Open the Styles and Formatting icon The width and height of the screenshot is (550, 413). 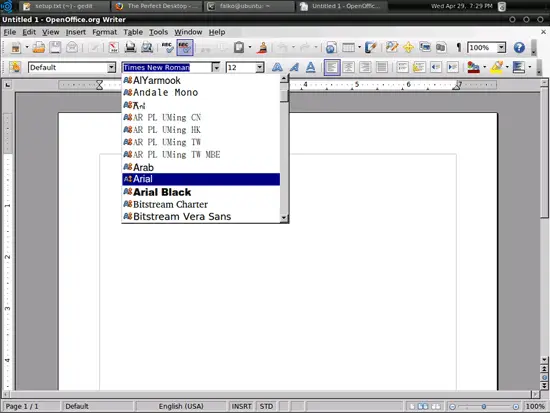[x=15, y=67]
